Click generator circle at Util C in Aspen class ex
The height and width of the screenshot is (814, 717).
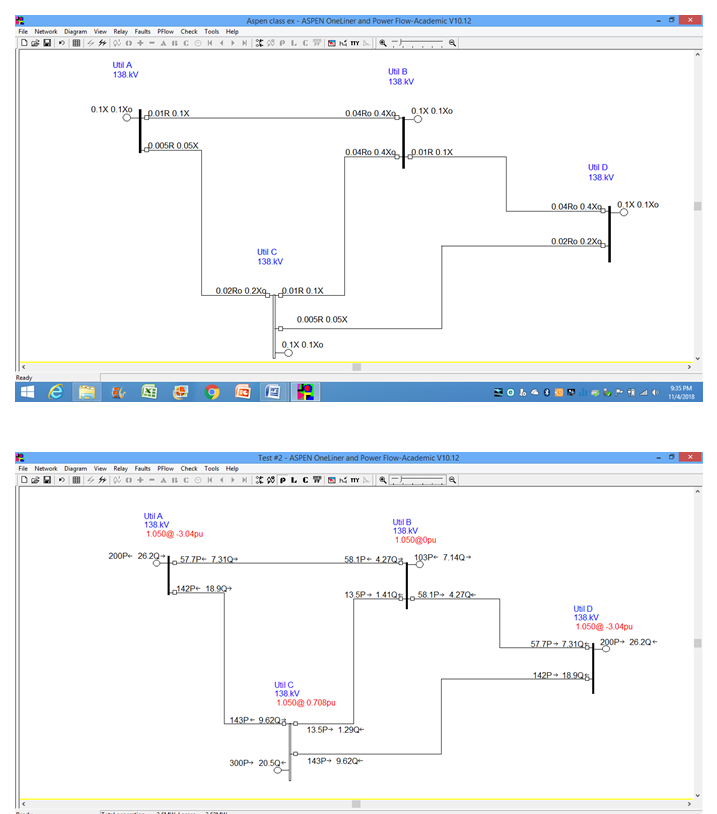[288, 353]
